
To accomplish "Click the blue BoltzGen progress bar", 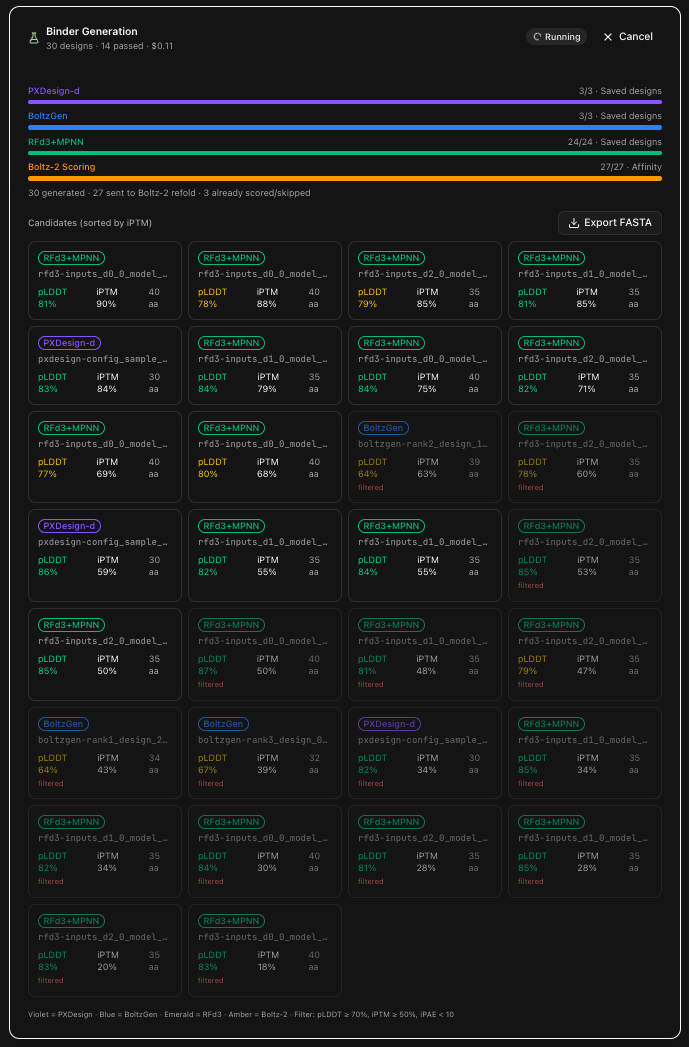I will (344, 128).
